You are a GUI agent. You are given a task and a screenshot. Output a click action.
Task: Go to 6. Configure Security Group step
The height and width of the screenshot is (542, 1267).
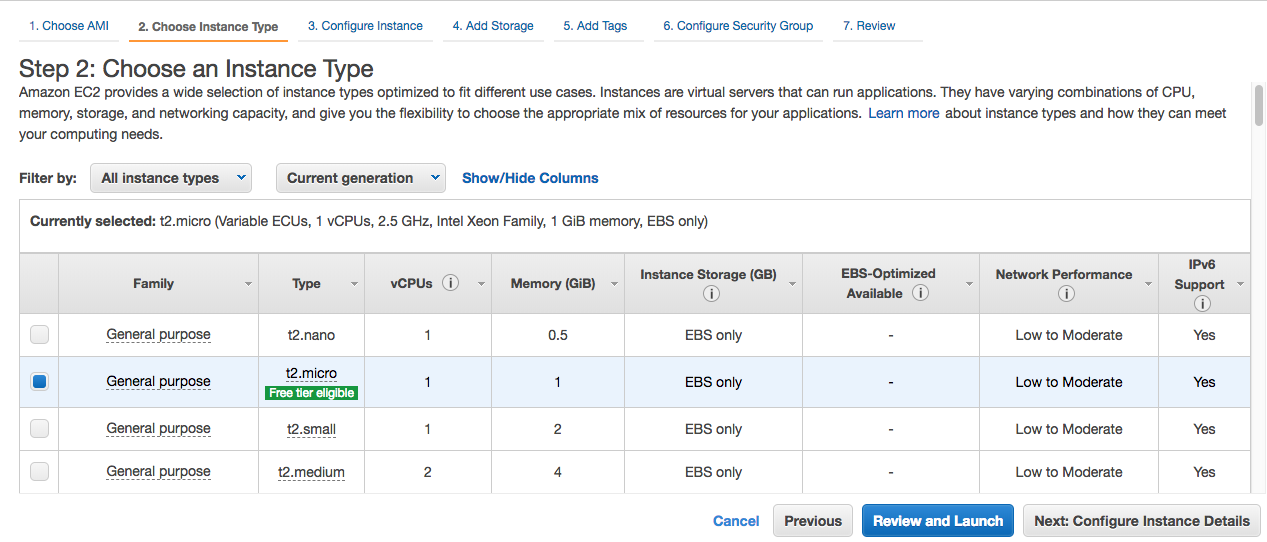(738, 26)
